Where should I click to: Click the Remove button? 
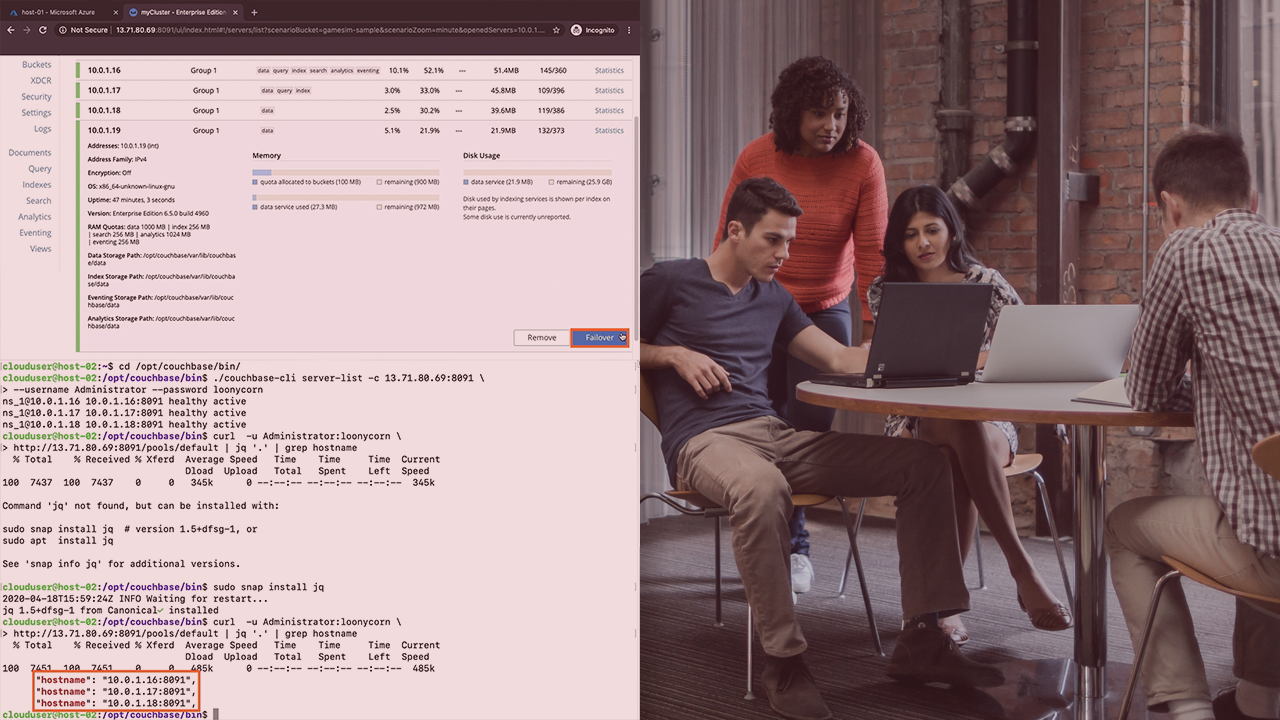tap(541, 337)
